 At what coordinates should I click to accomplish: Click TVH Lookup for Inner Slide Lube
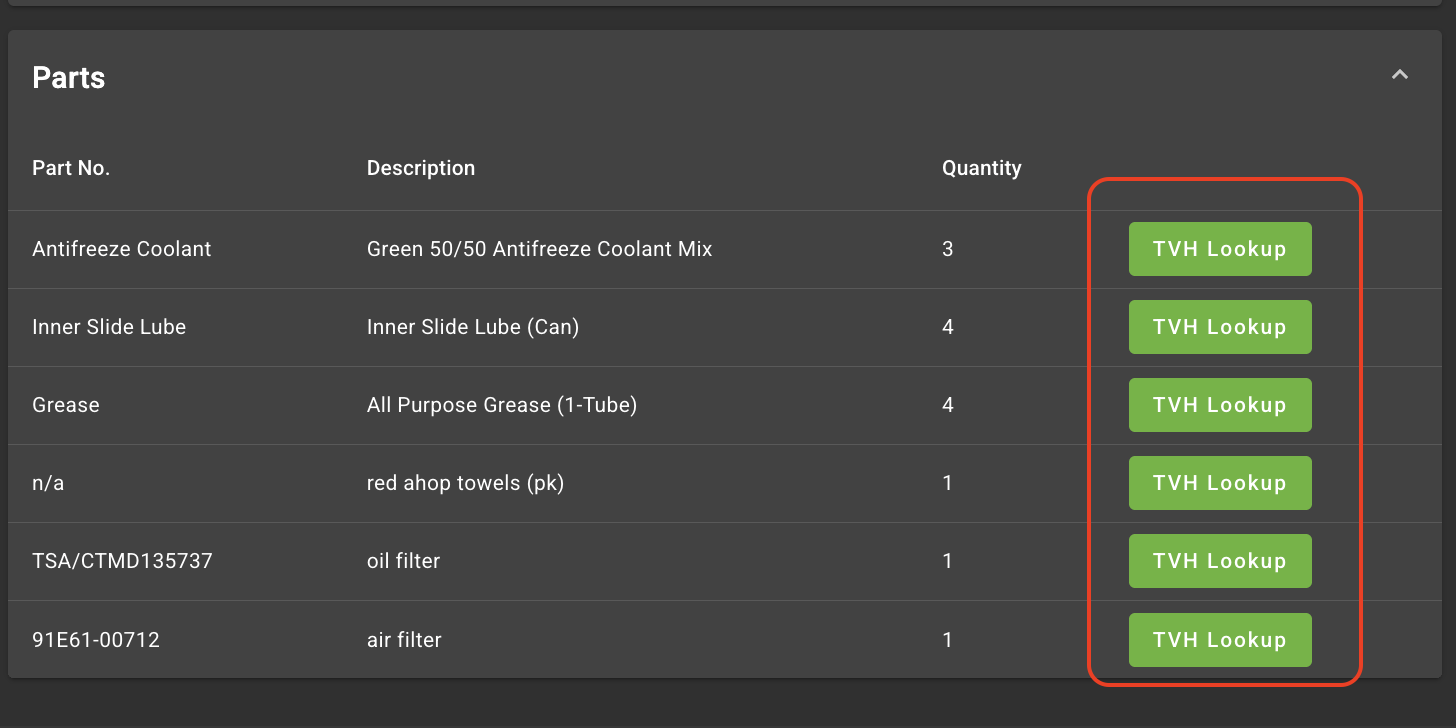pos(1220,326)
